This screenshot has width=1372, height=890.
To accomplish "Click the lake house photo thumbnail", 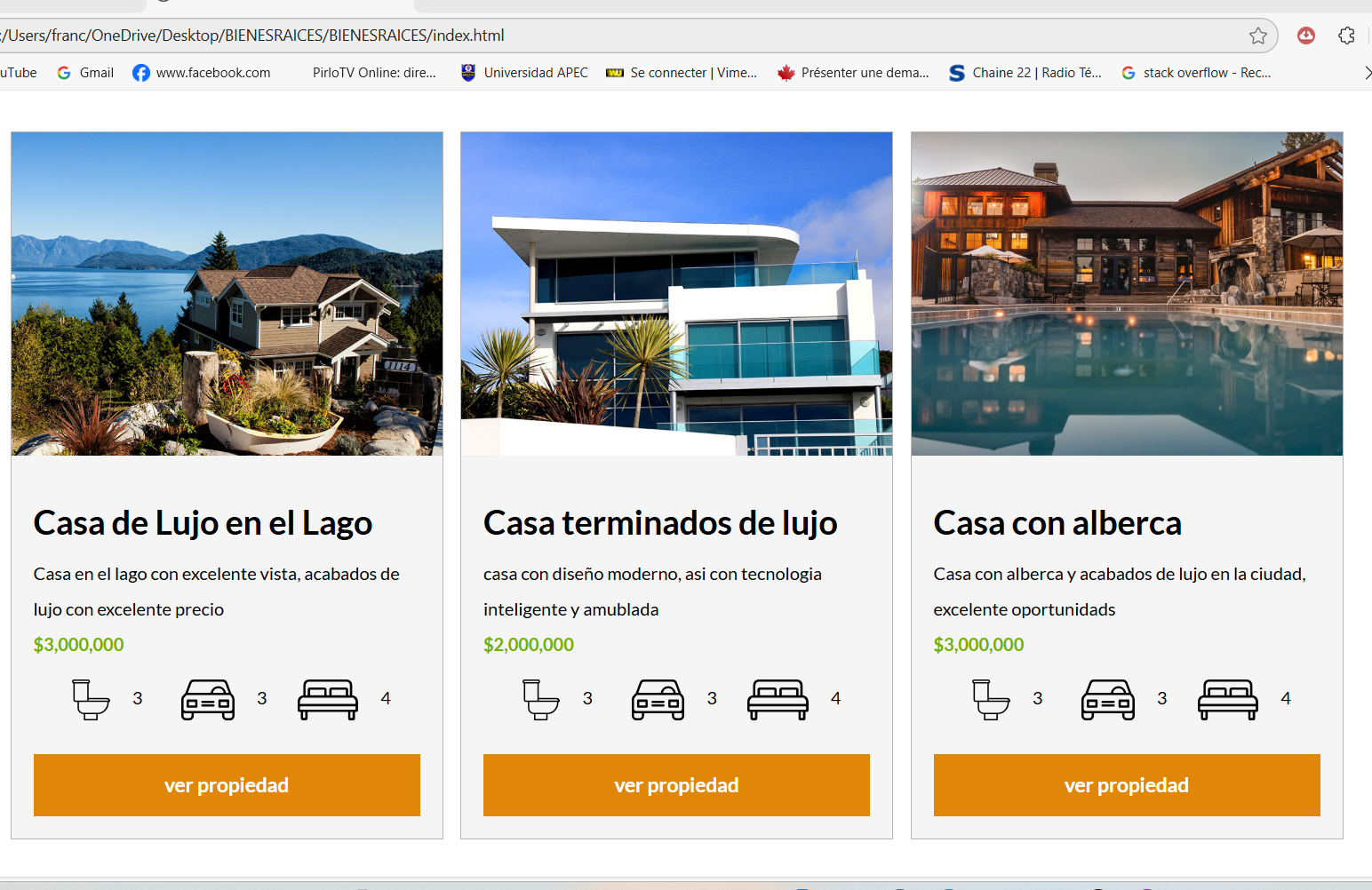I will point(227,294).
